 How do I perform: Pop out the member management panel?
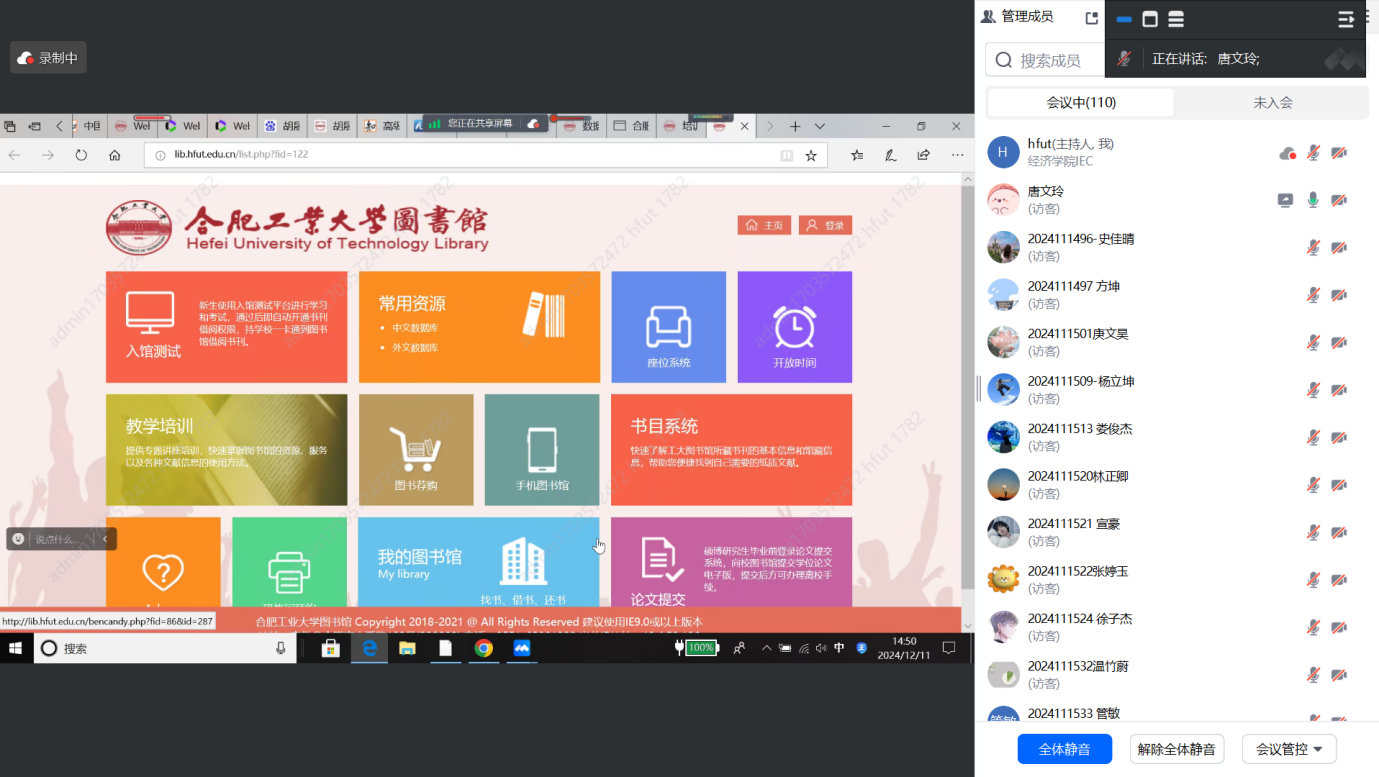tap(1091, 17)
